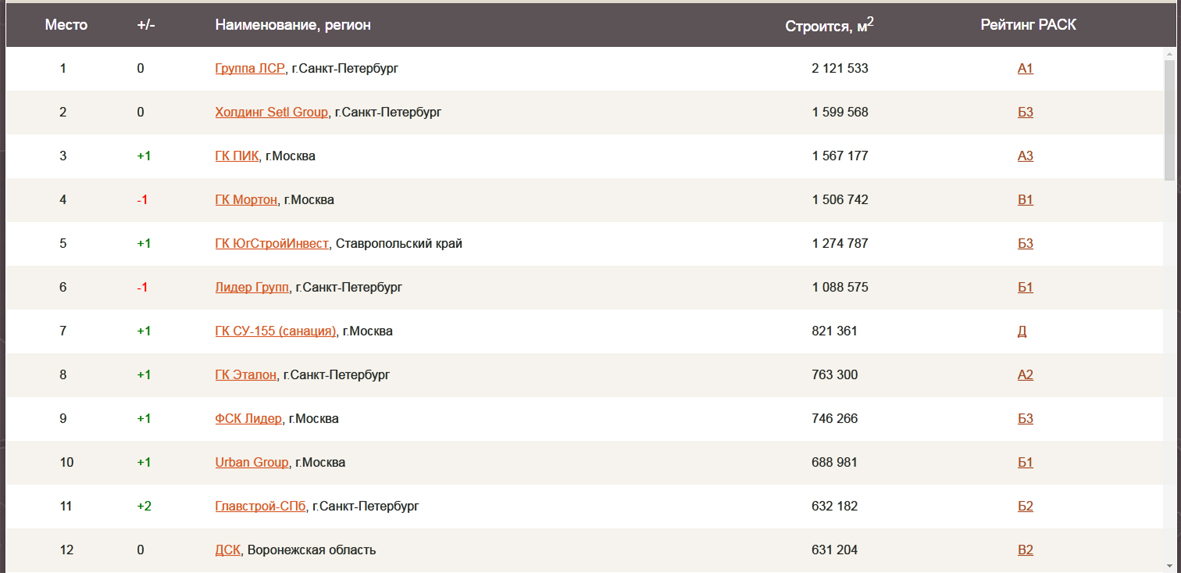The image size is (1181, 573).
Task: Click the vertical scrollbar thumb
Action: click(x=1170, y=120)
